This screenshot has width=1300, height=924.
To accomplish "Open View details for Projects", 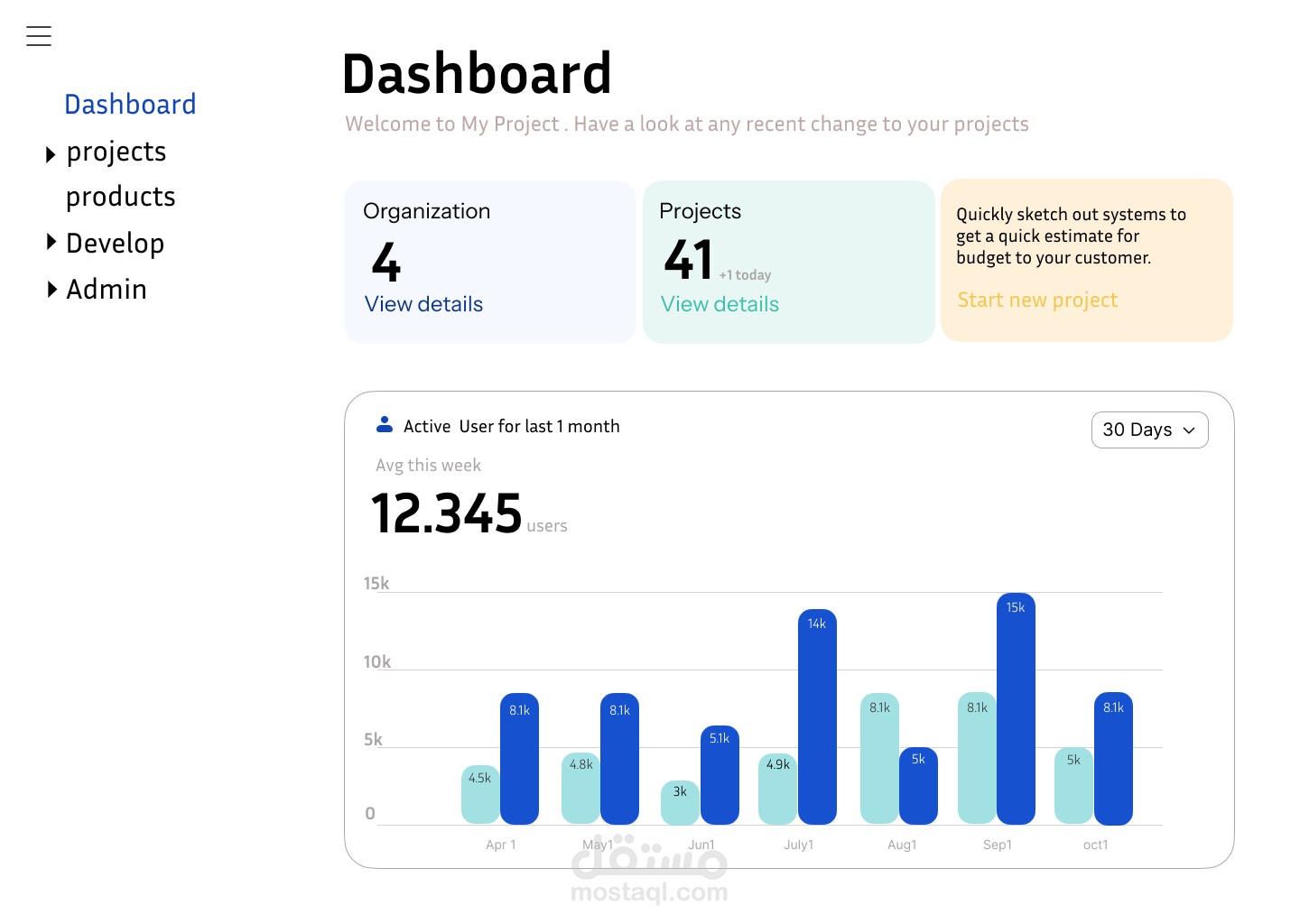I will click(x=719, y=305).
